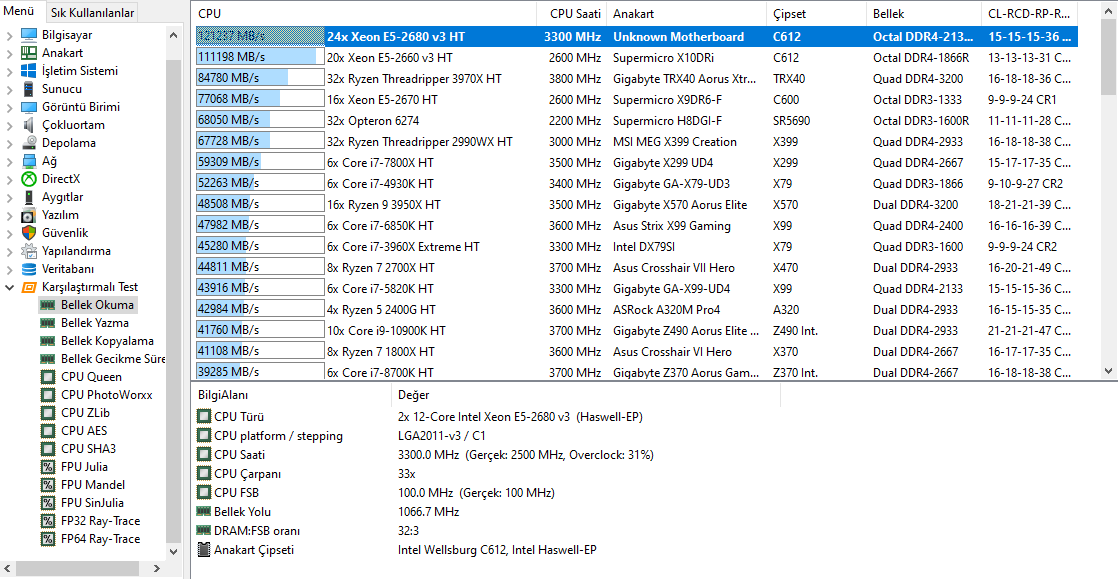Image resolution: width=1118 pixels, height=579 pixels.
Task: Click the 84780 MB/s result bar
Action: pyautogui.click(x=260, y=78)
